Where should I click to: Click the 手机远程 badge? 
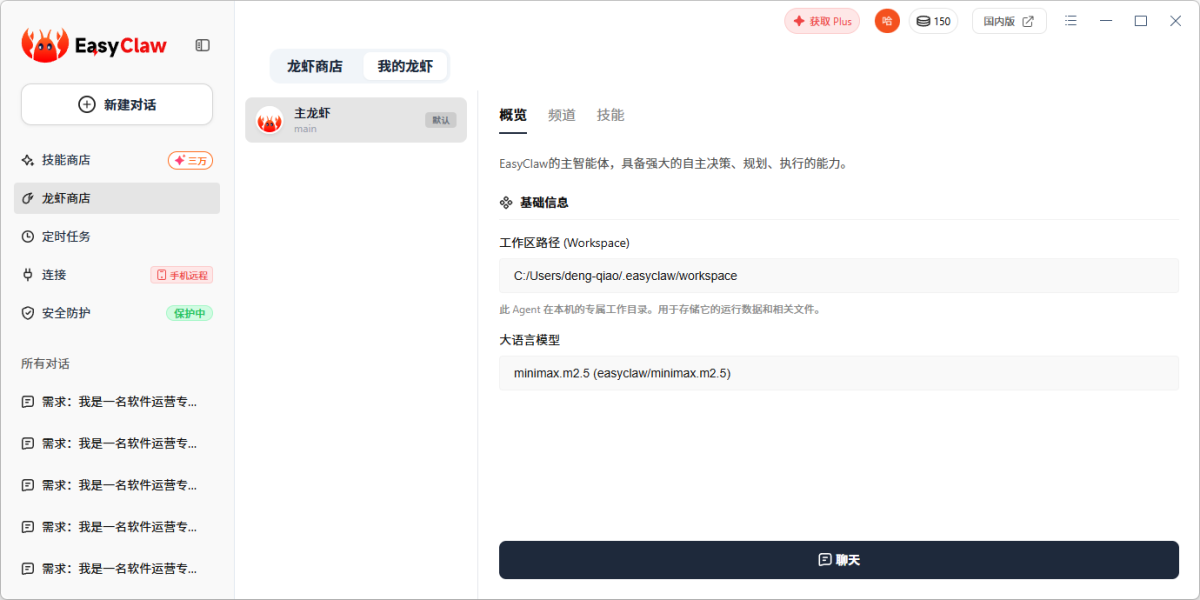coord(182,275)
